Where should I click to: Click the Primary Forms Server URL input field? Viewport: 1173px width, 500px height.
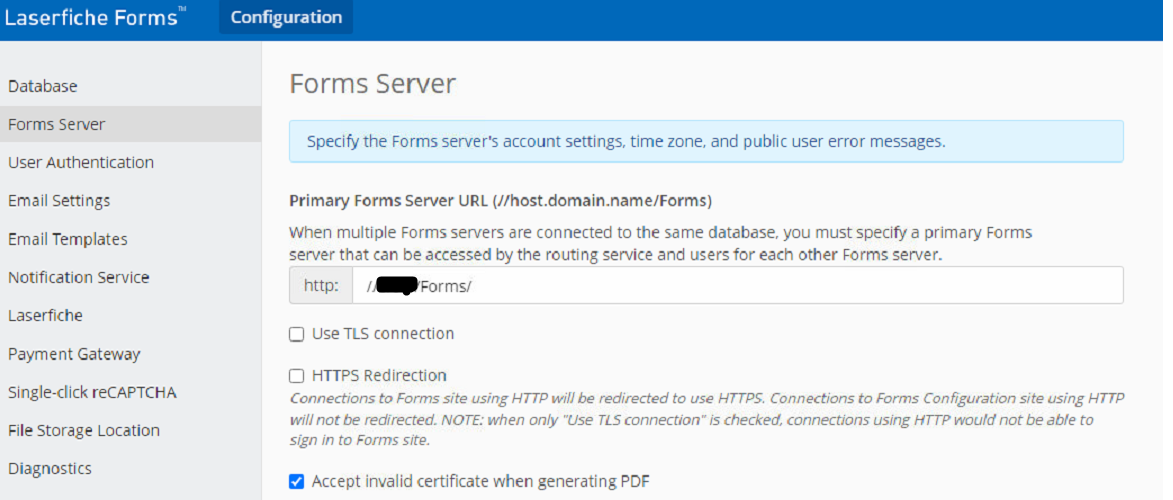coord(738,285)
